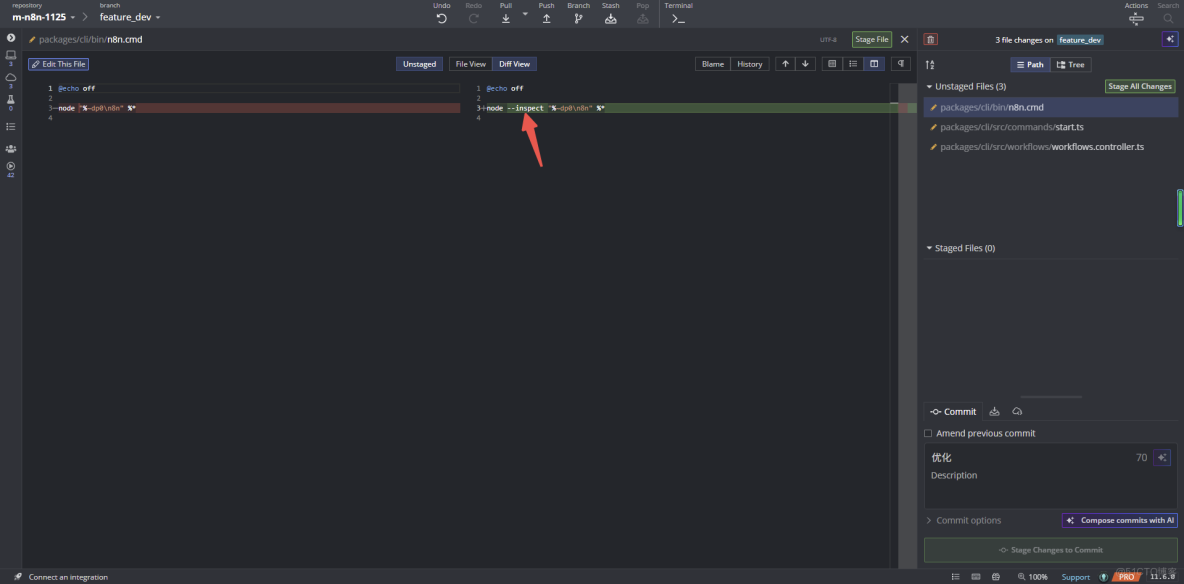This screenshot has width=1184, height=584.
Task: Click Stage File button
Action: [871, 39]
